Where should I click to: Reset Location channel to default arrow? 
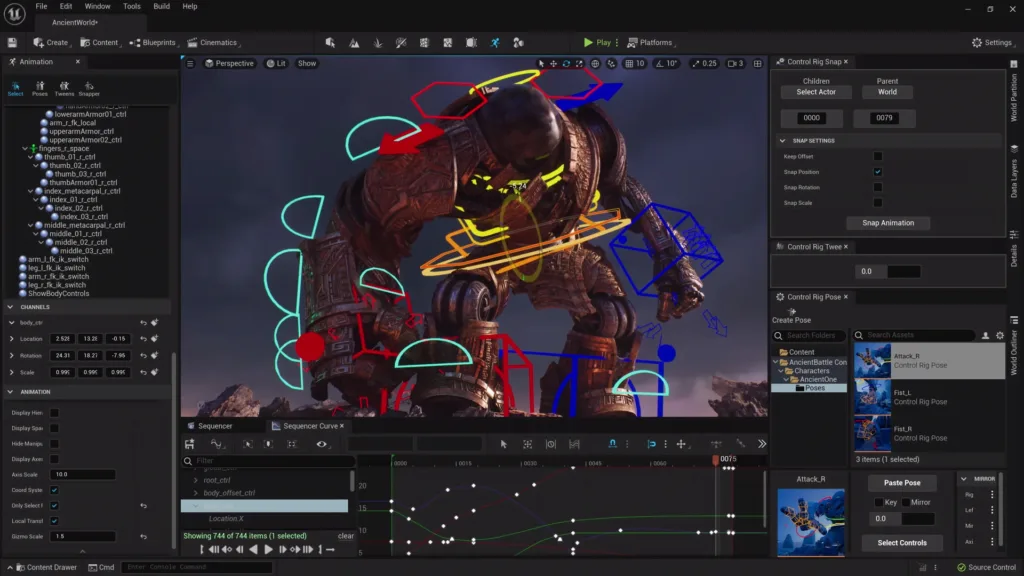point(143,339)
